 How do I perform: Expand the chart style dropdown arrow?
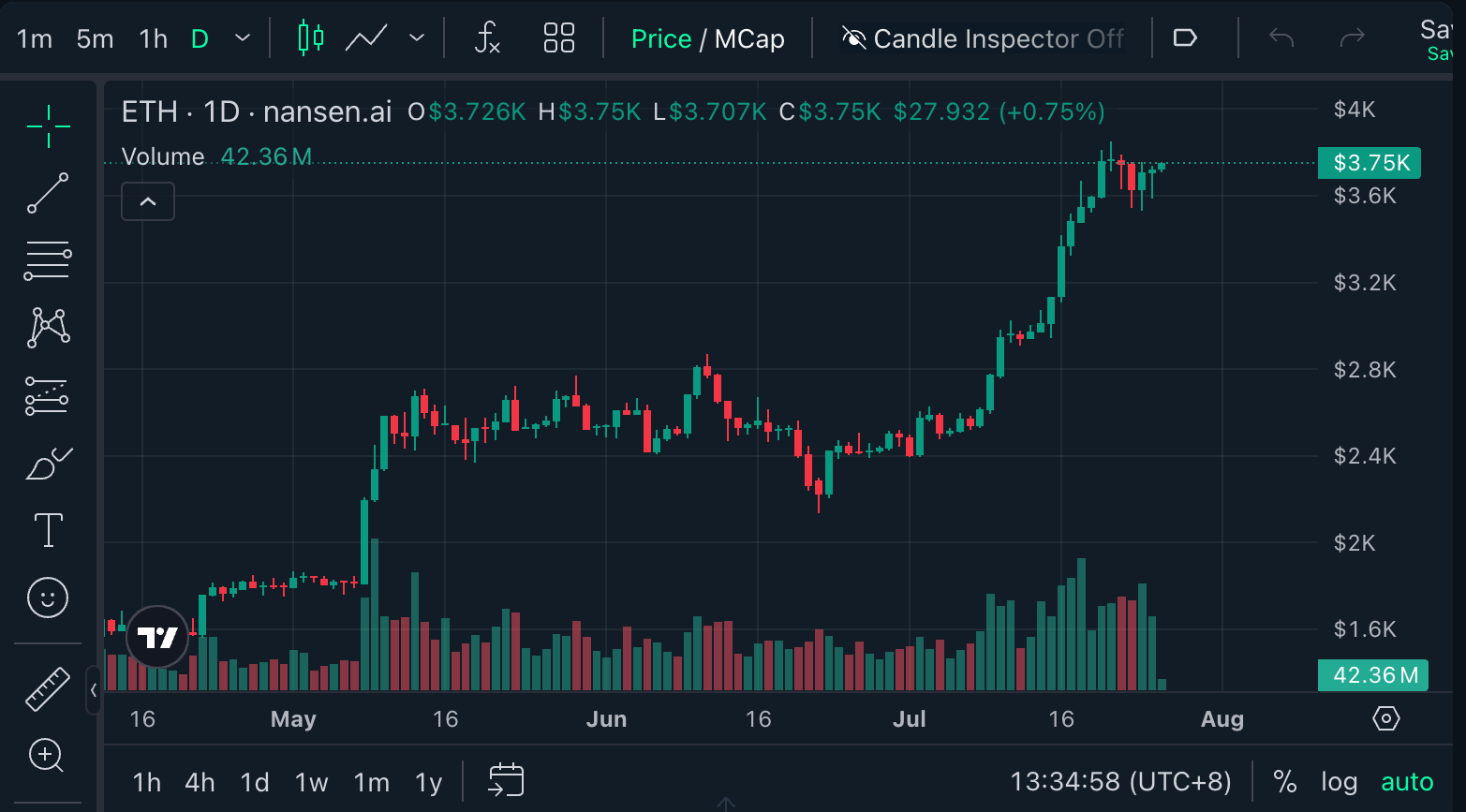417,38
